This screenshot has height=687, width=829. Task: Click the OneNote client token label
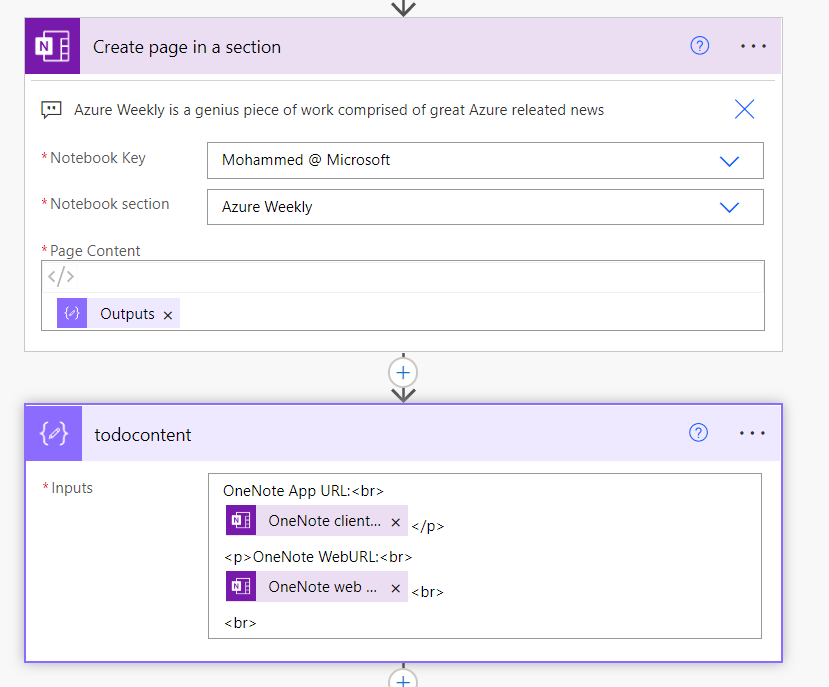pyautogui.click(x=324, y=521)
